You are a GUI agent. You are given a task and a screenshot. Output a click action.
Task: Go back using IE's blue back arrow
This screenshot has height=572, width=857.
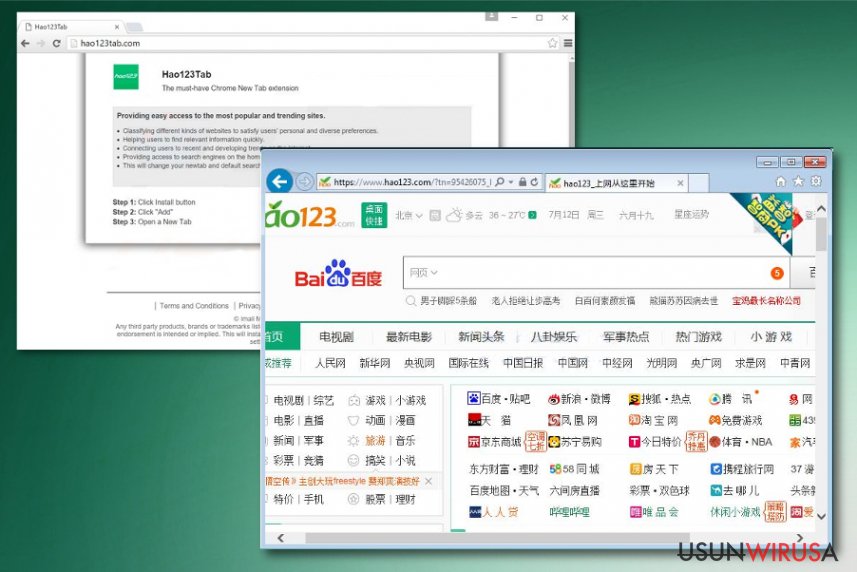280,181
